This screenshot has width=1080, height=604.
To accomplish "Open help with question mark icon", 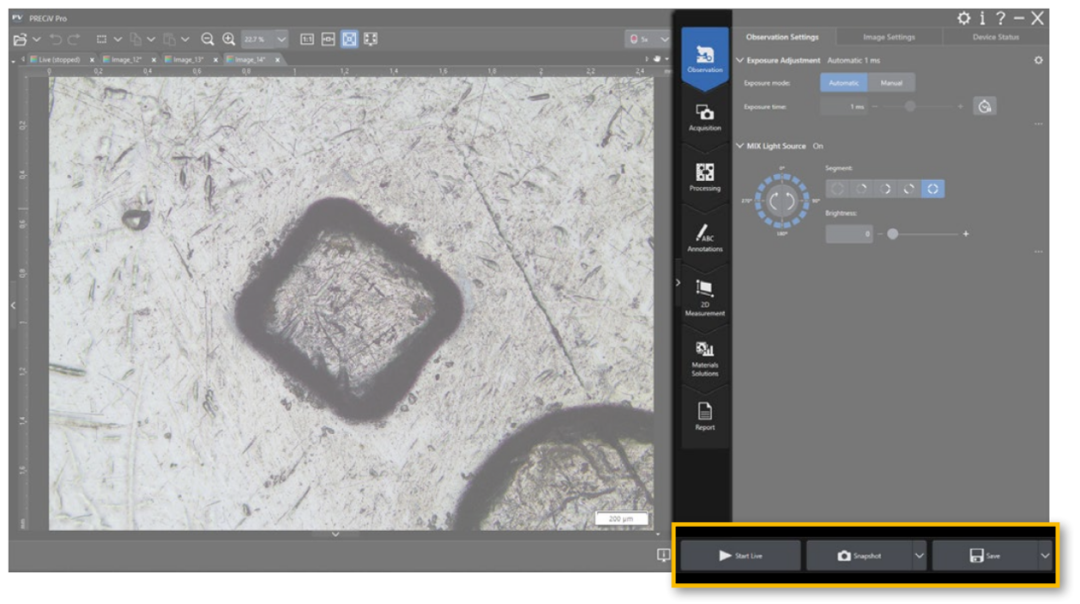I will pos(1000,18).
